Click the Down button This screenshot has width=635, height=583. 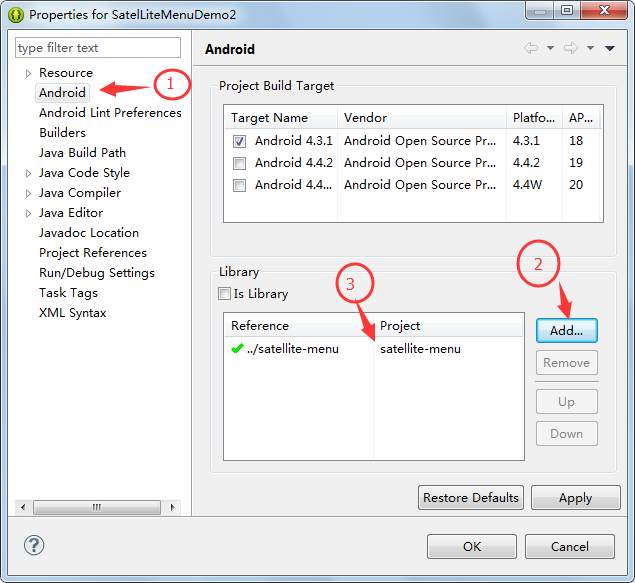pyautogui.click(x=567, y=434)
